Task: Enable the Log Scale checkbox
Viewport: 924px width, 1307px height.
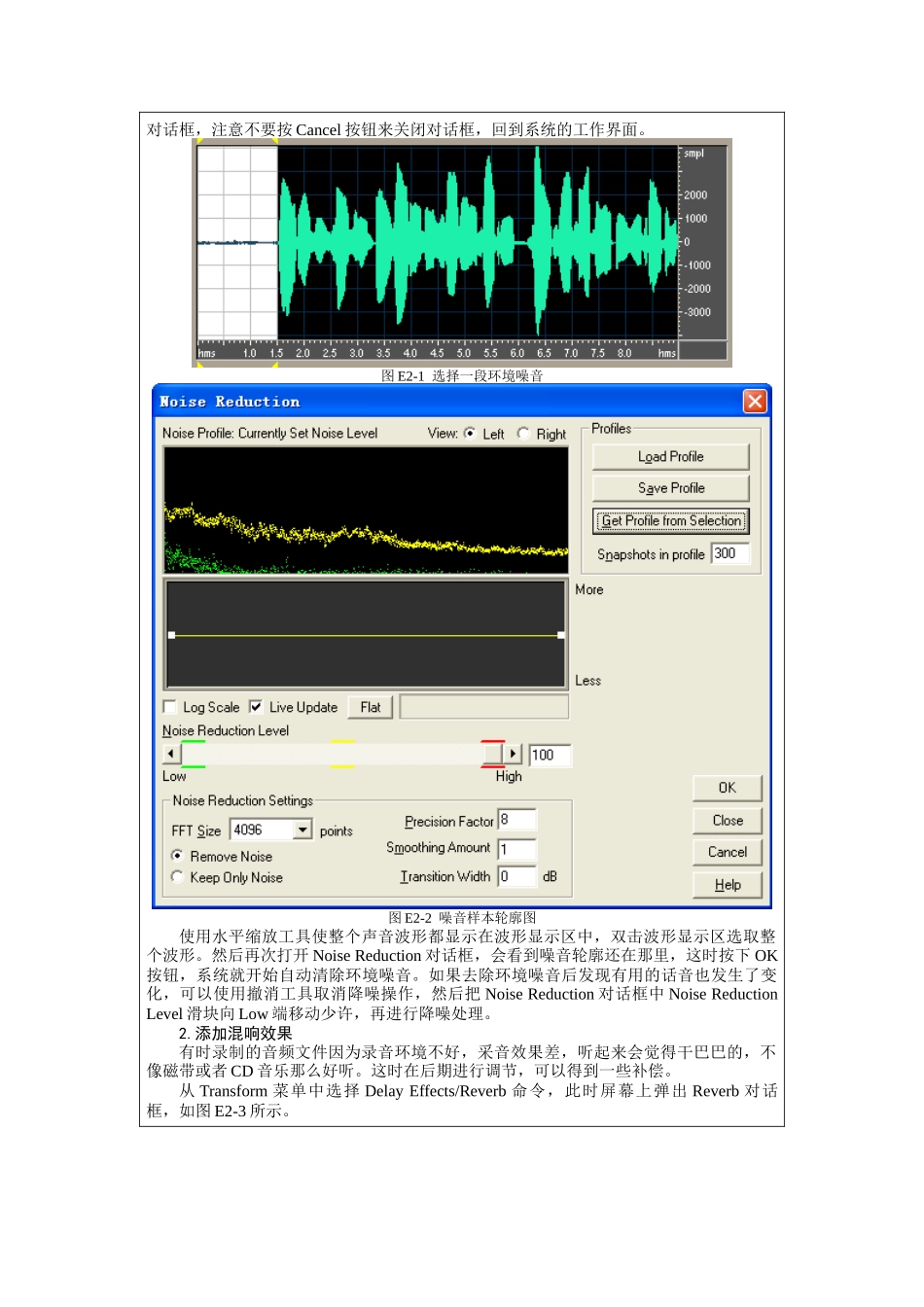Action: [x=170, y=707]
